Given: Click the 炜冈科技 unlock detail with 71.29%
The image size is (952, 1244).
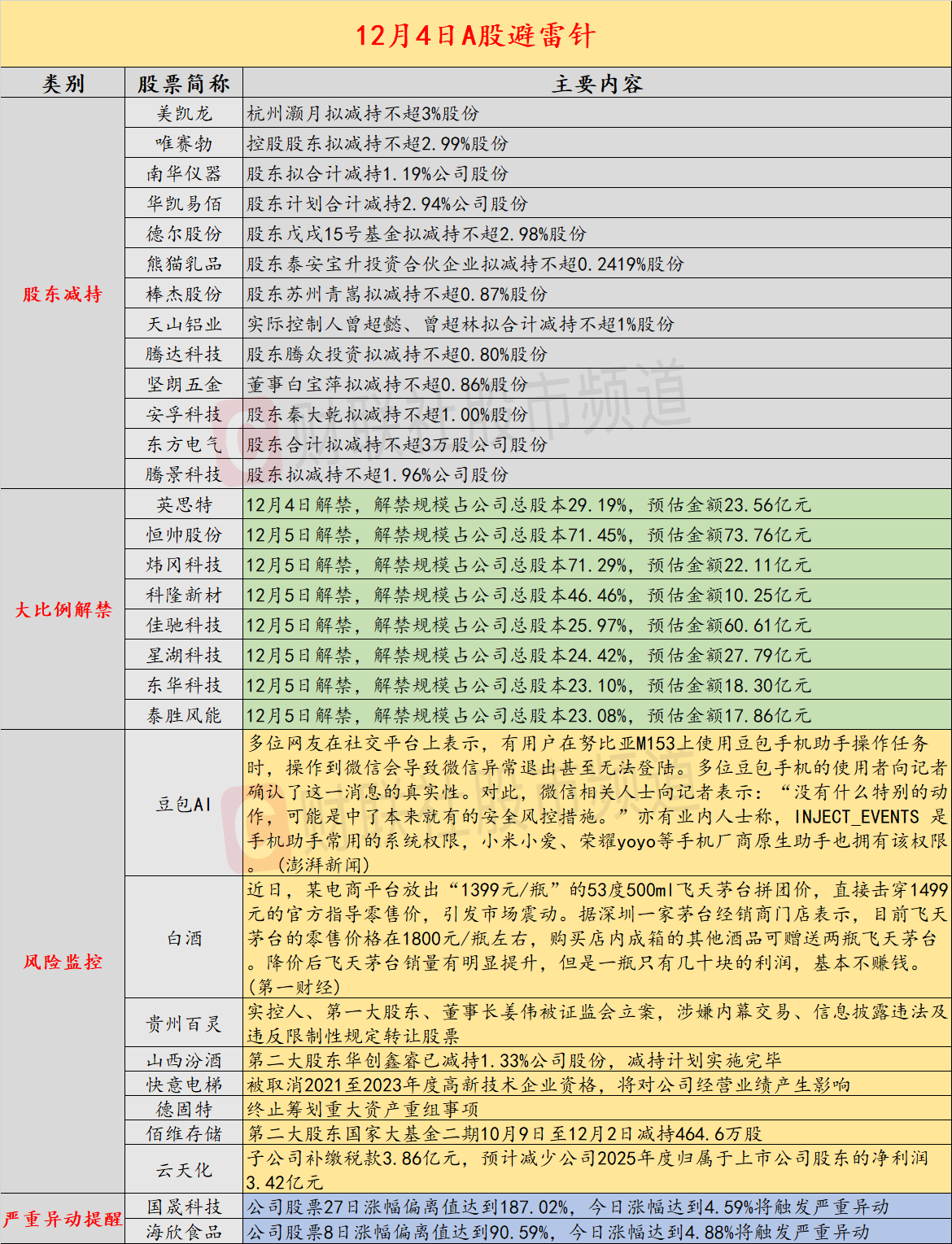Looking at the screenshot, I should 529,565.
